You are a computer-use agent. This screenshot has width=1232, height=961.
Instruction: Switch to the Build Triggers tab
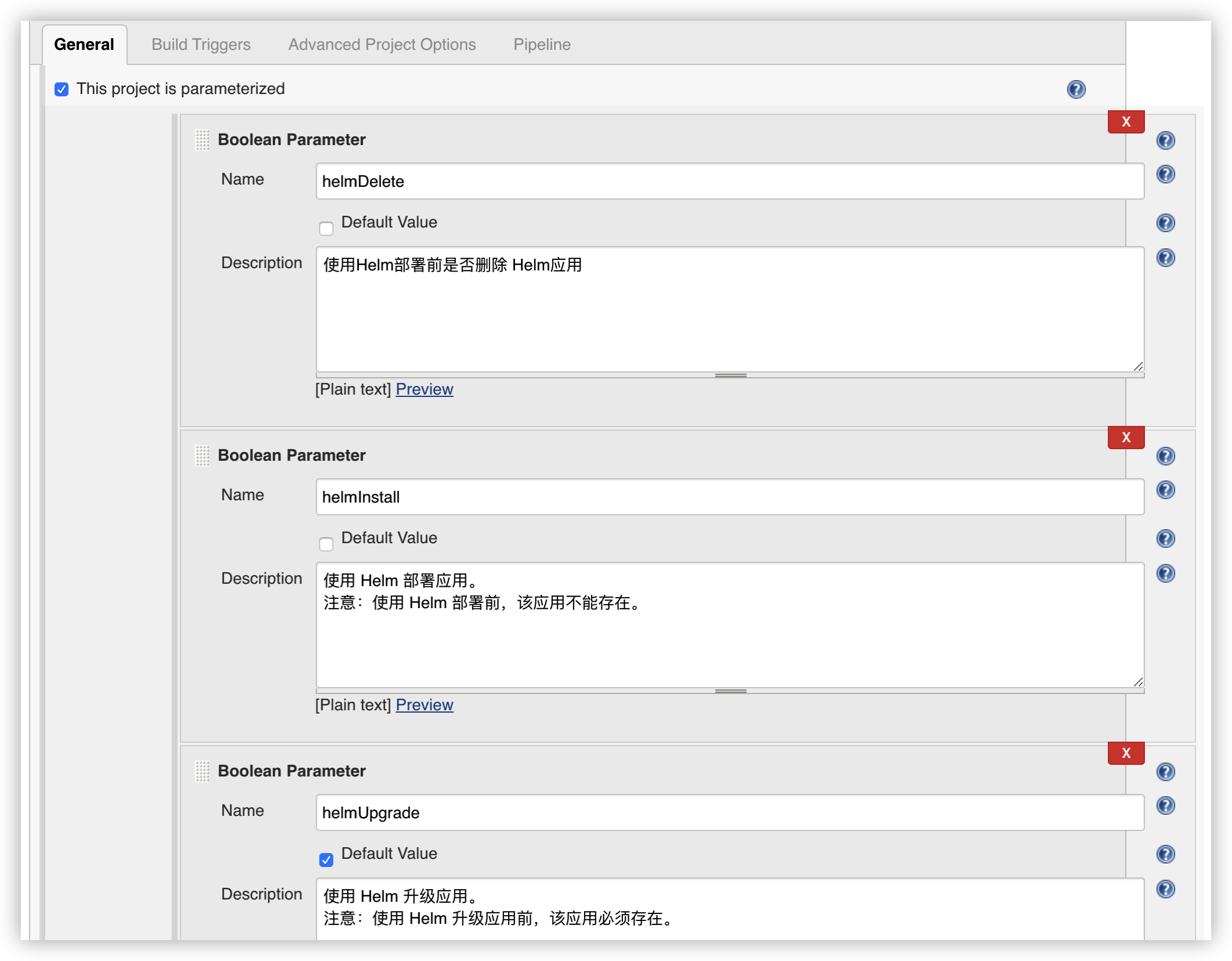(x=201, y=45)
